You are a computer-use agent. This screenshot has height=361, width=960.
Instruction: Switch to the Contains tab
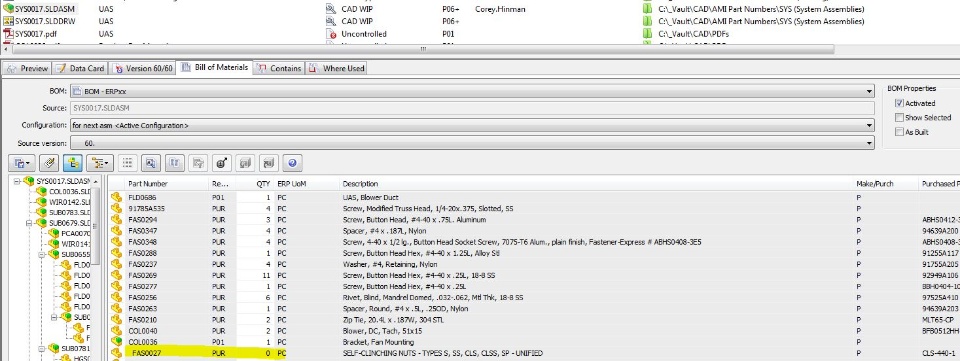(x=279, y=69)
